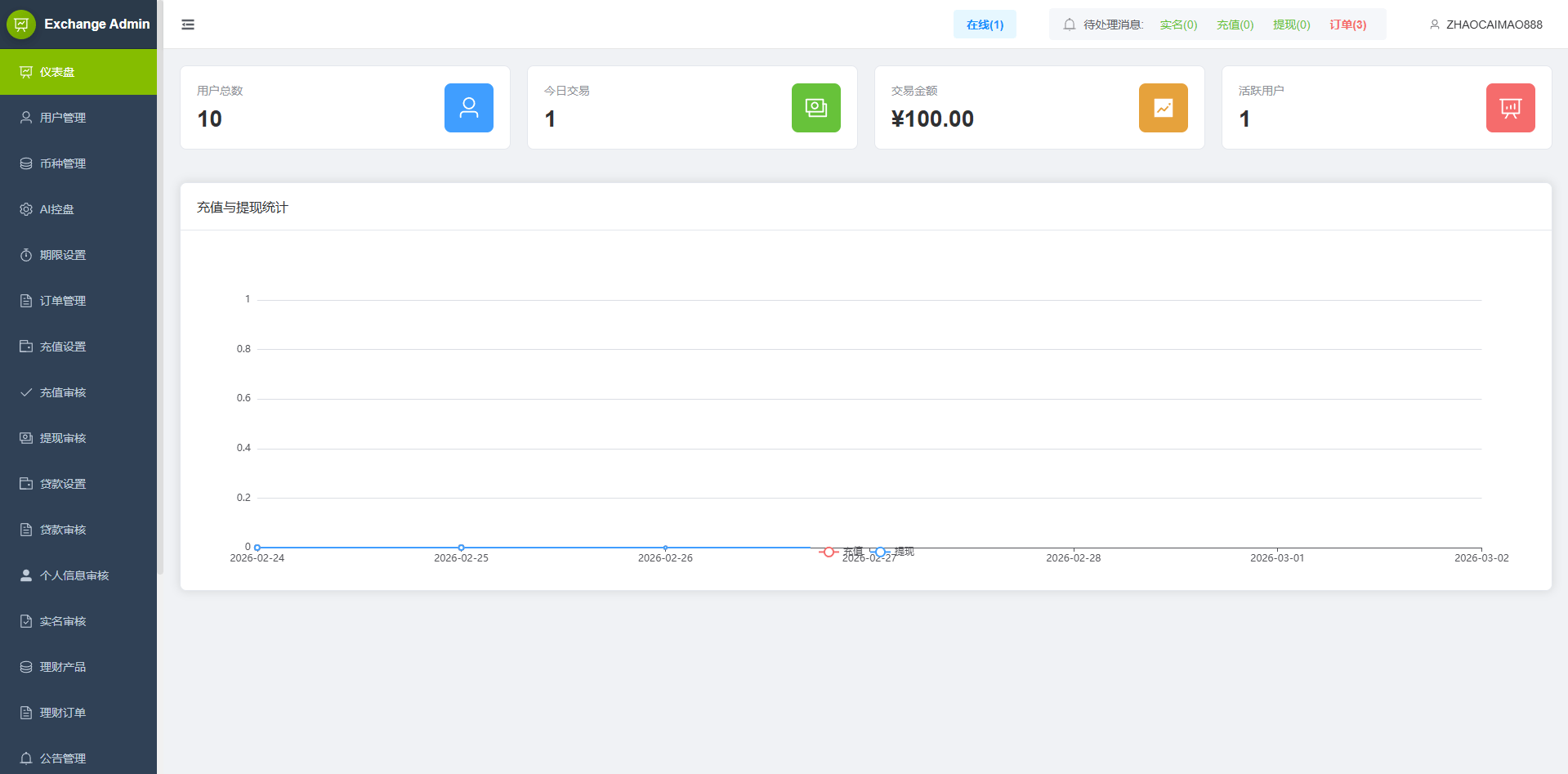Collapse the sidebar with the hamburger icon
This screenshot has width=1568, height=774.
point(188,25)
